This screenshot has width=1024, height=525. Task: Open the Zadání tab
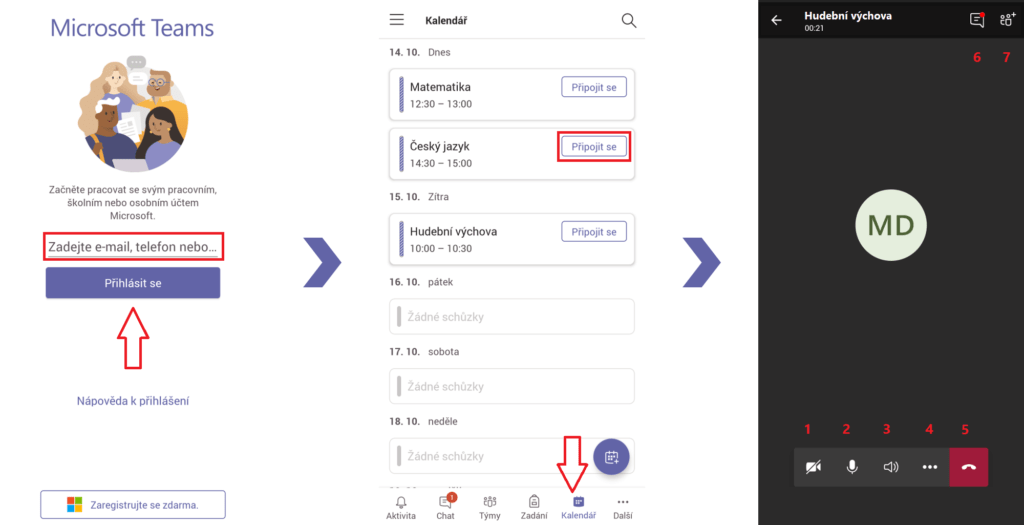pos(534,507)
